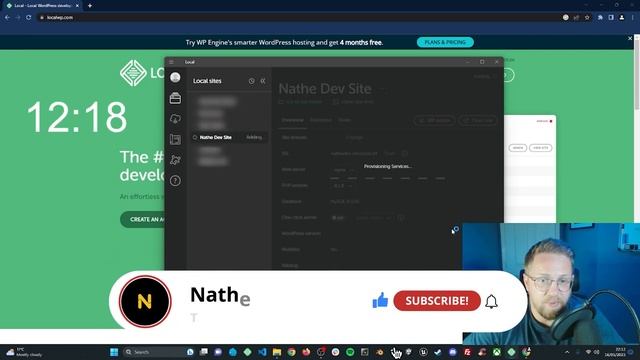640x360 pixels.
Task: Open Xbox app from taskbar
Action: click(x=497, y=352)
